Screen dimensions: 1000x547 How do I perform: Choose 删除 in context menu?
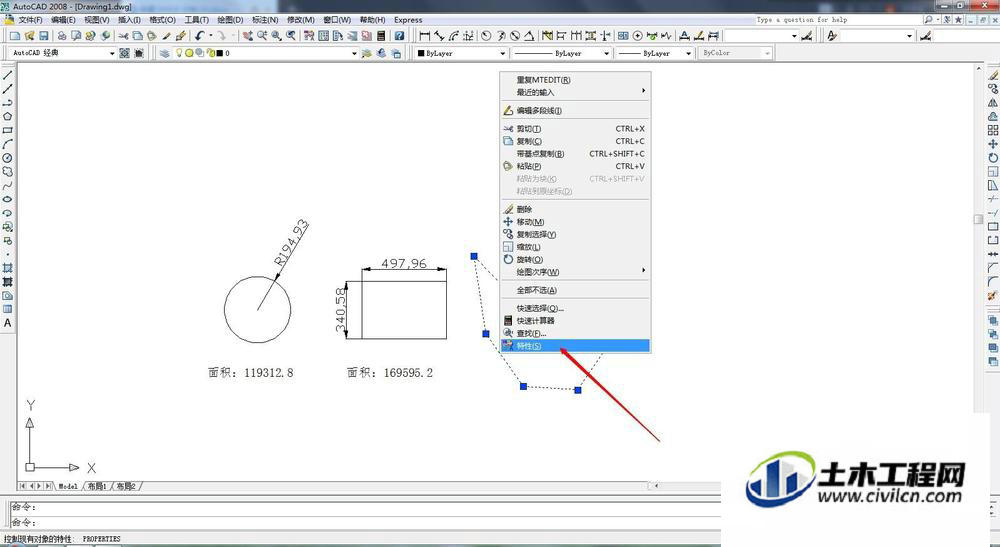[575, 209]
